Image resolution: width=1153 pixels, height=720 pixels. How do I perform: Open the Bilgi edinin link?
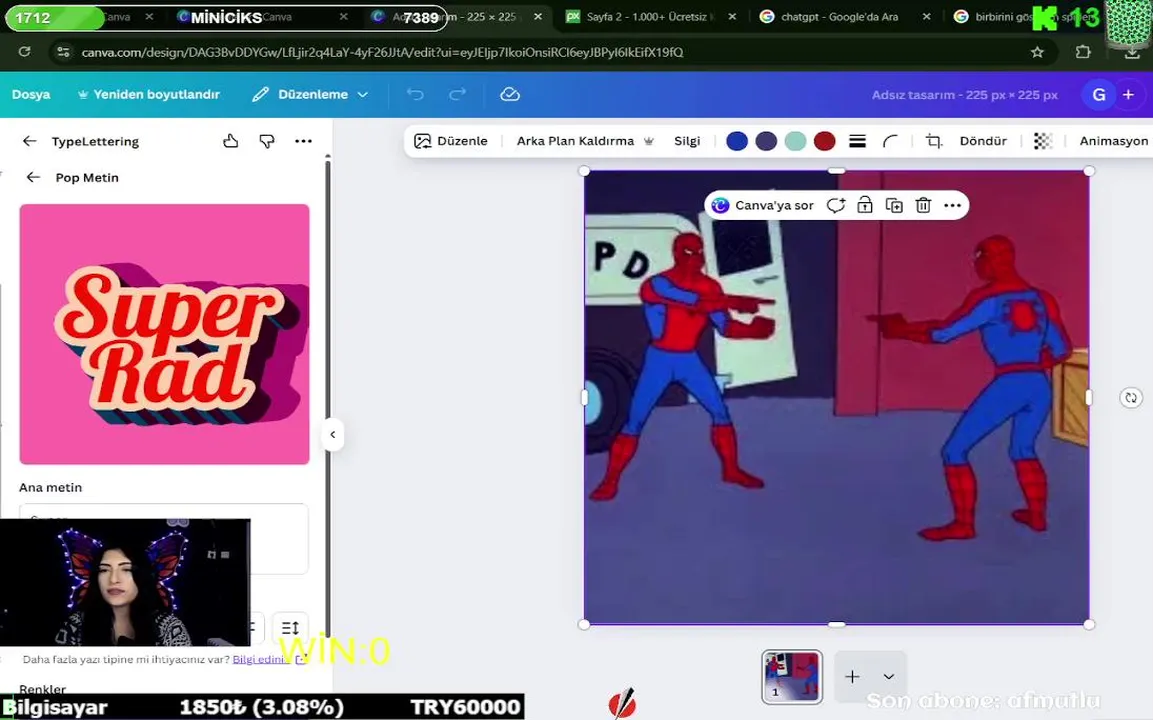click(x=260, y=659)
